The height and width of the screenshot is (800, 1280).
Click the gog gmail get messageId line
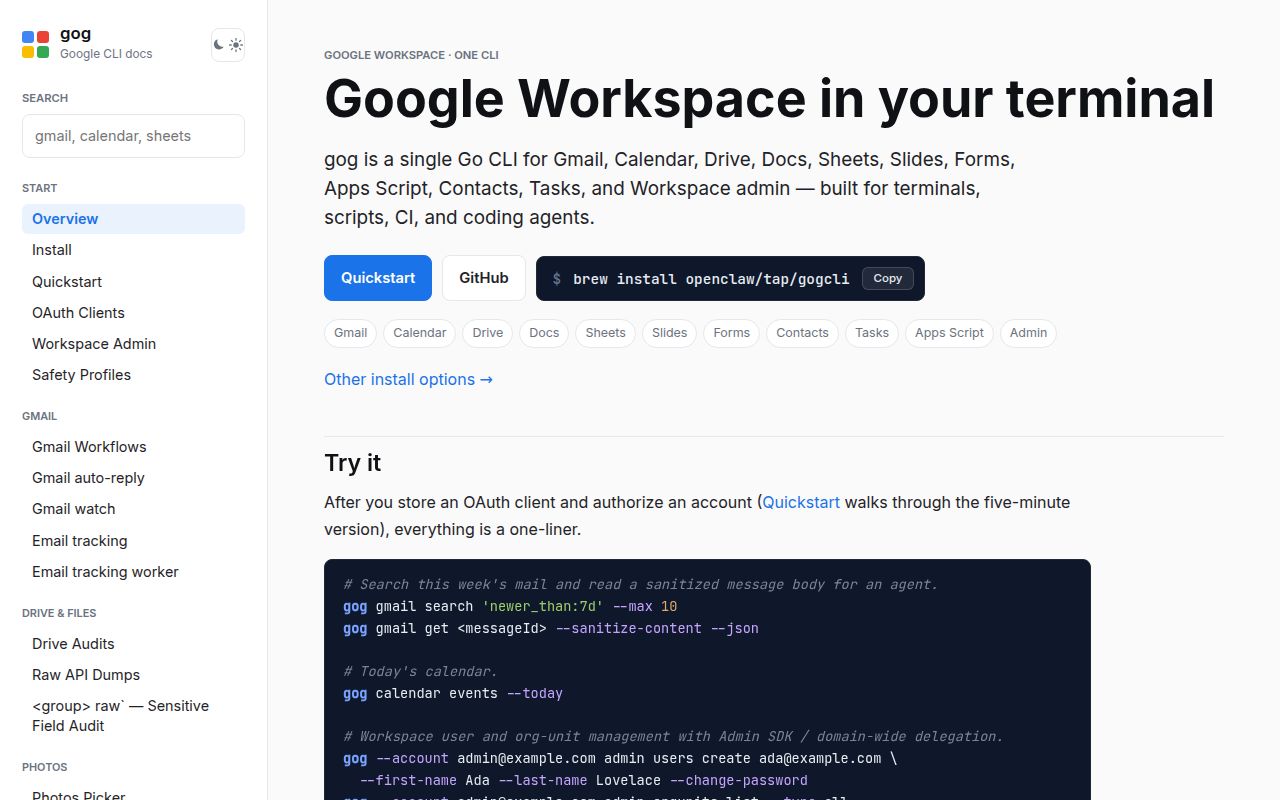[551, 628]
